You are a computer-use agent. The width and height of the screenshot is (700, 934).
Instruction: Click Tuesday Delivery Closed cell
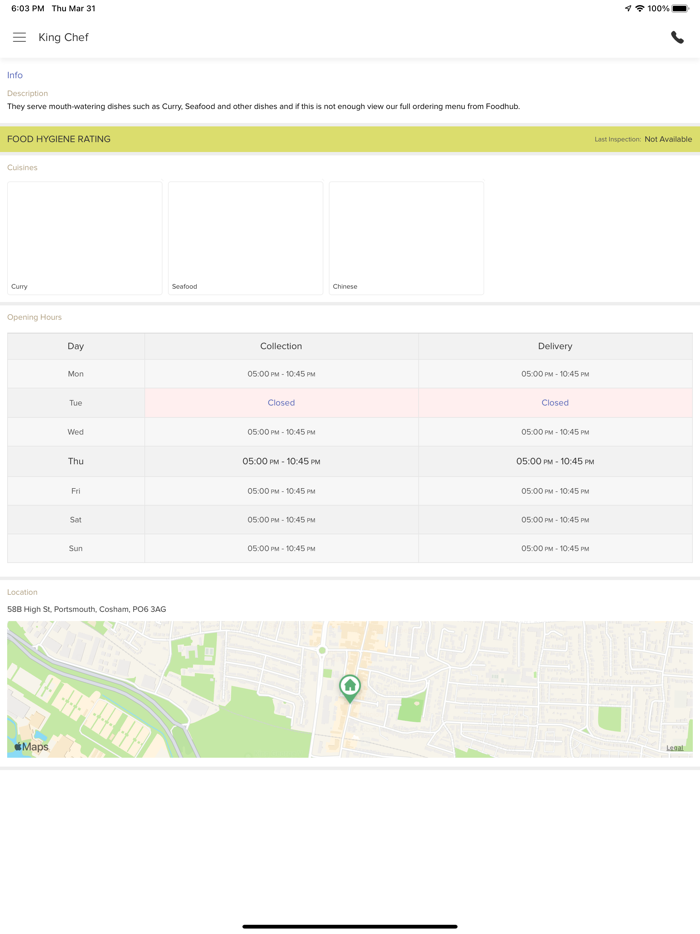click(x=555, y=403)
